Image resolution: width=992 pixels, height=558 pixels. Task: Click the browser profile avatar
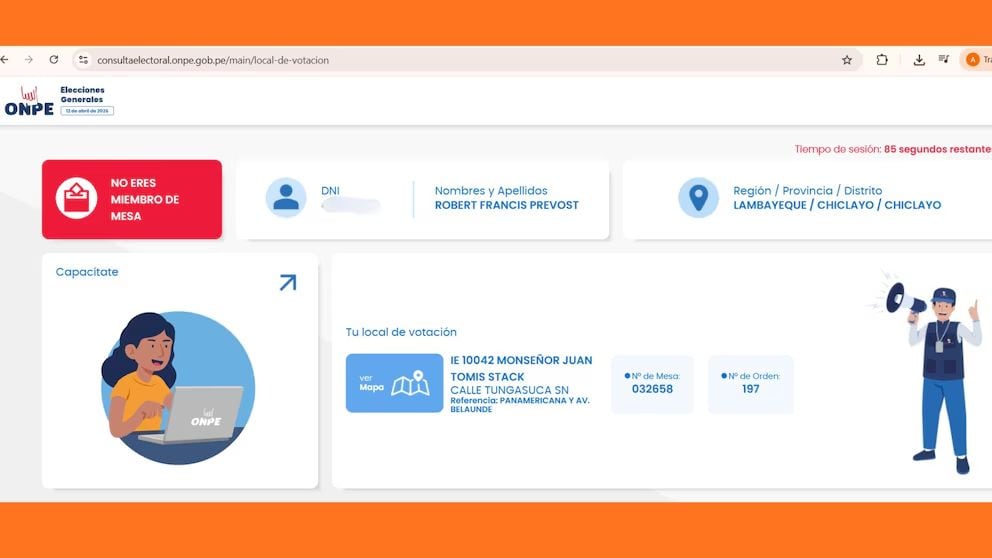(972, 60)
